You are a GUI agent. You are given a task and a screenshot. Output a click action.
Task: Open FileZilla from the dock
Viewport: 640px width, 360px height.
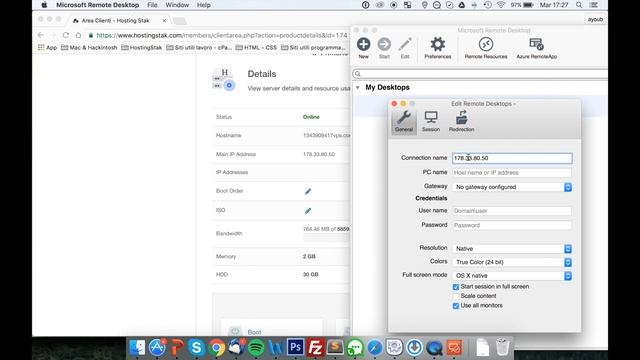click(x=315, y=348)
